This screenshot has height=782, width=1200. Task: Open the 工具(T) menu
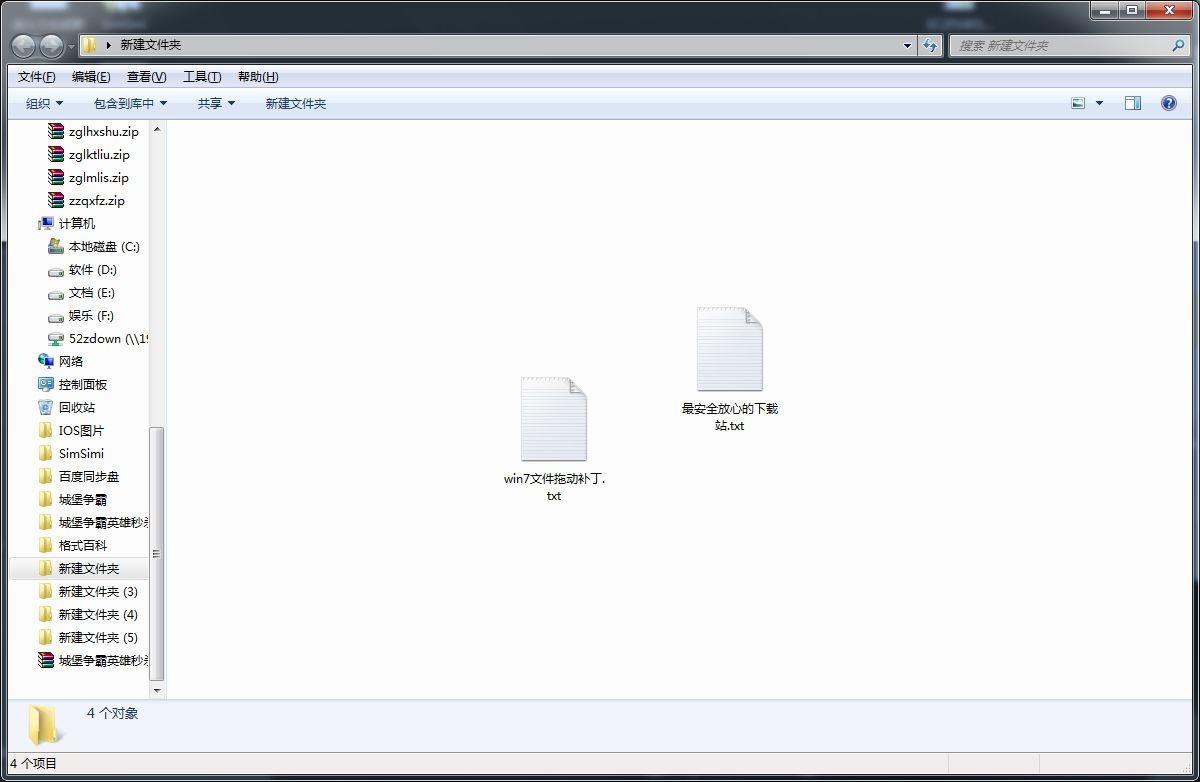(202, 77)
